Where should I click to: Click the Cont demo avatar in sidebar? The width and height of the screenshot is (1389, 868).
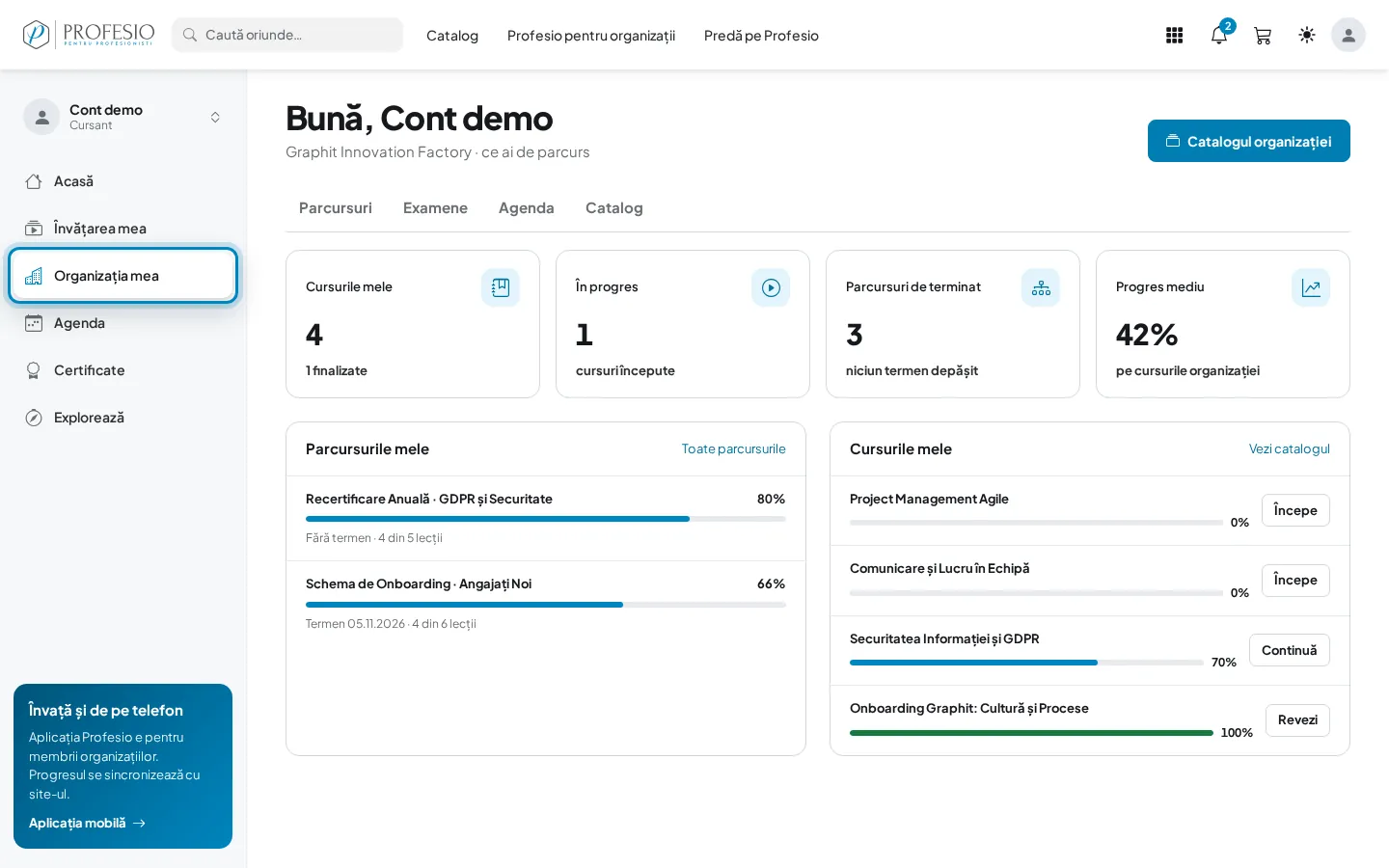[x=41, y=117]
